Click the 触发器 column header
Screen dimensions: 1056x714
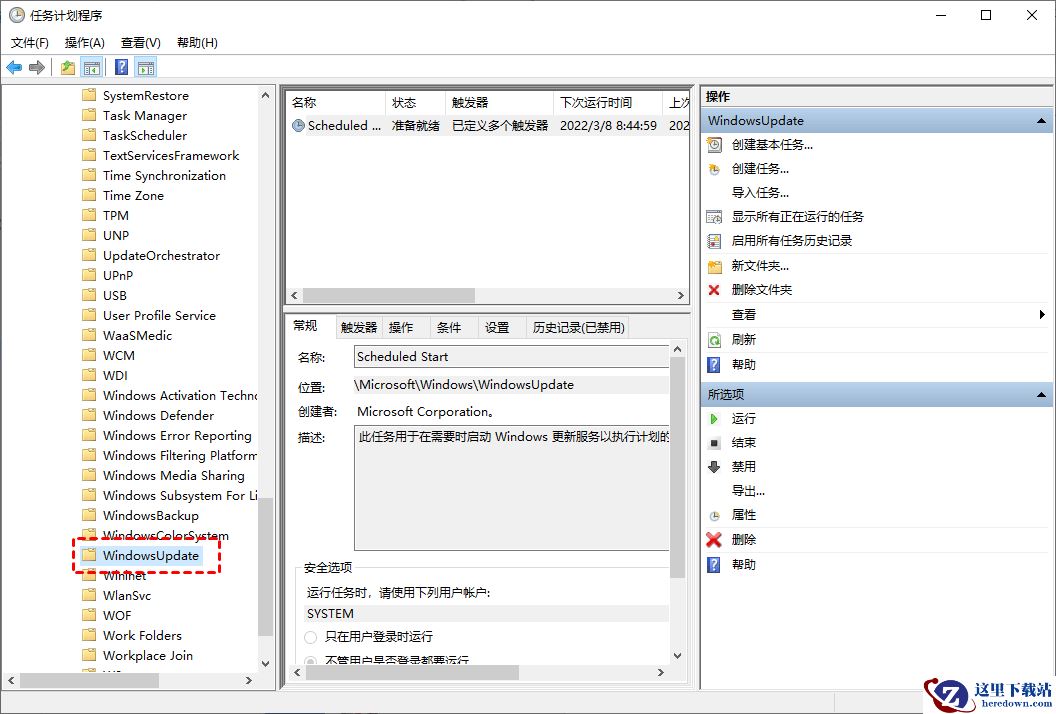click(499, 103)
